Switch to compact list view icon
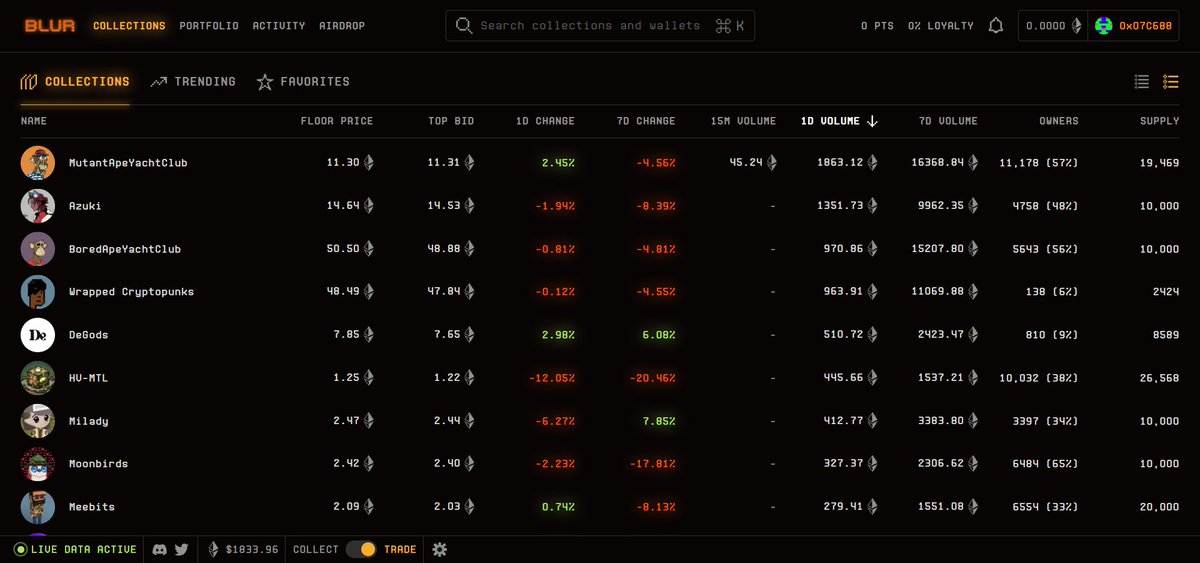 tap(1142, 82)
